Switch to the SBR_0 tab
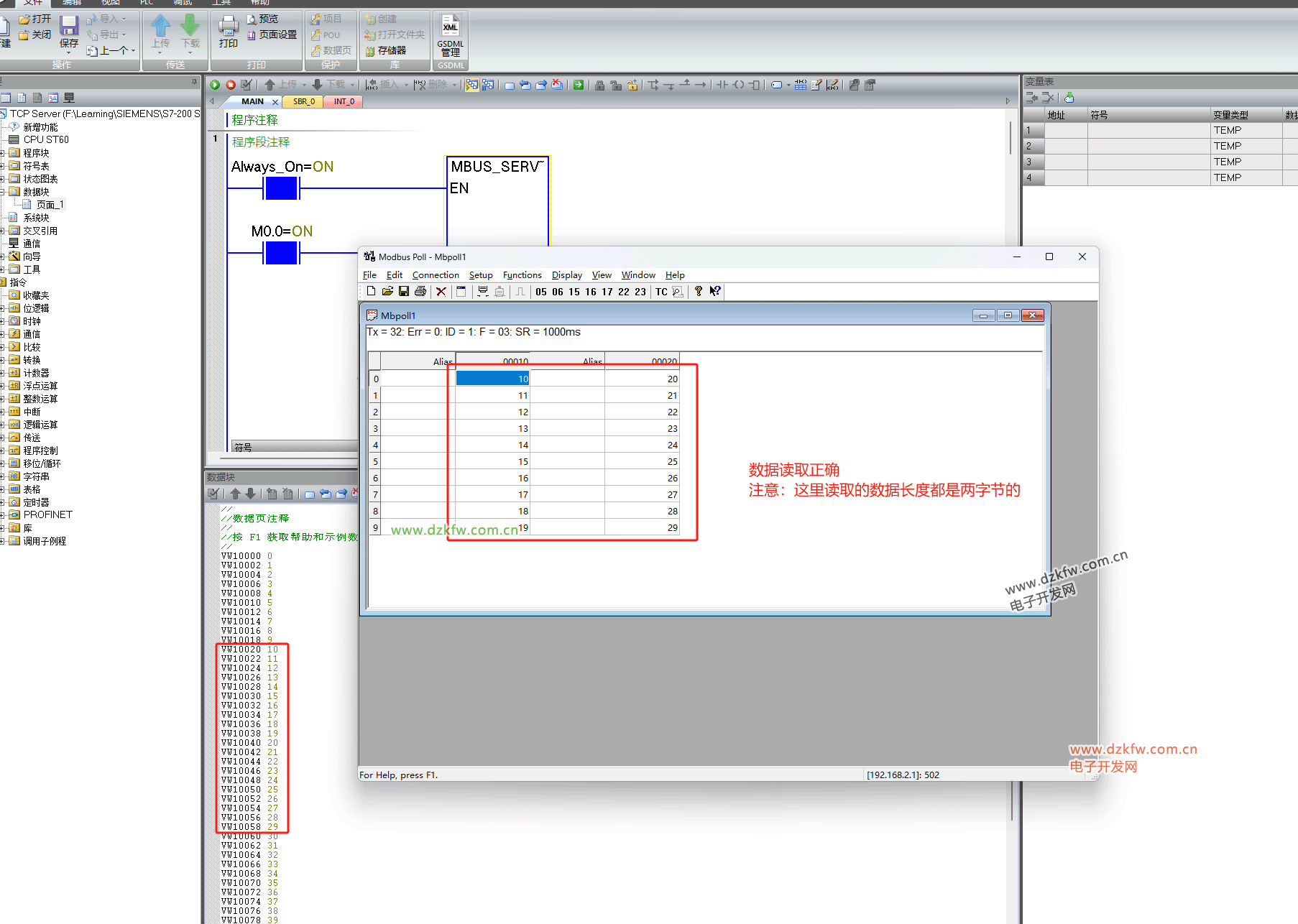The image size is (1298, 924). (304, 102)
